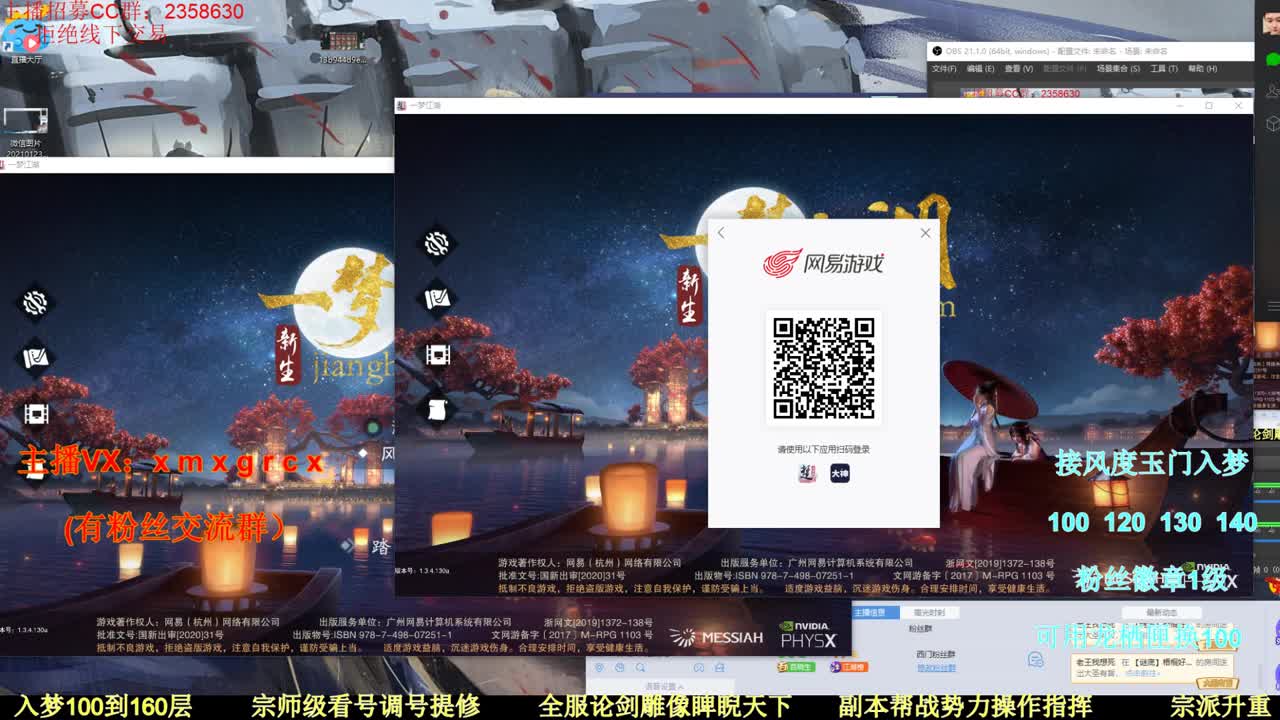Select the game app icon left of 大神
Screen dimensions: 1280x720
808,473
